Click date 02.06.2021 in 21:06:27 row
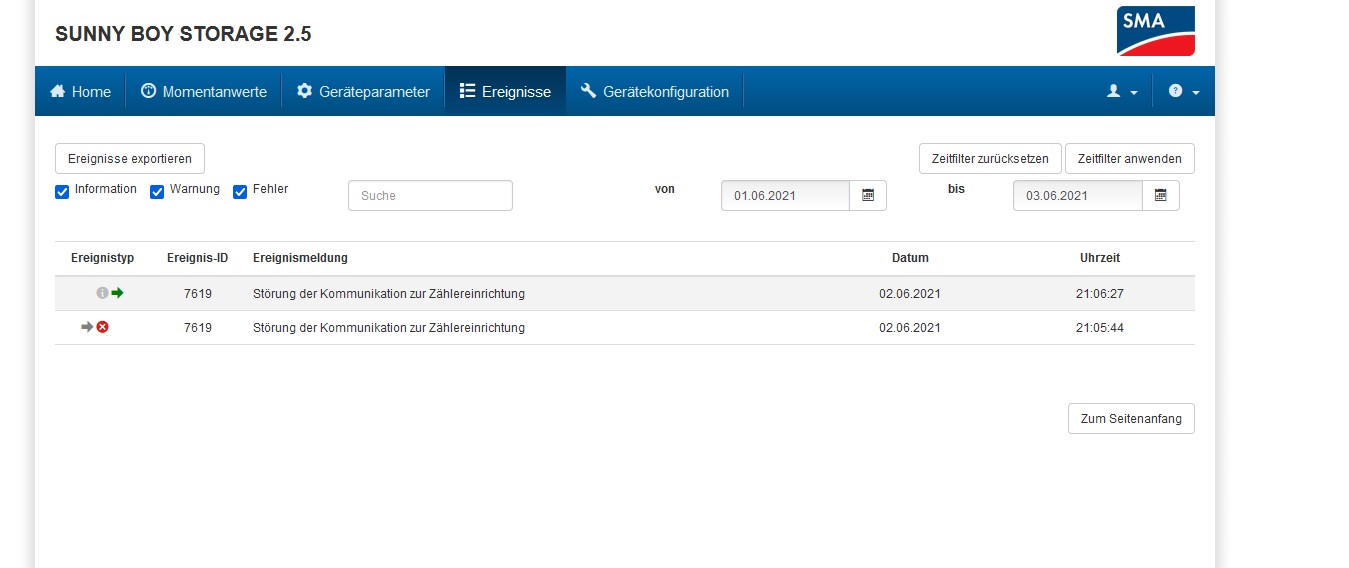The height and width of the screenshot is (568, 1349). pyautogui.click(x=910, y=294)
